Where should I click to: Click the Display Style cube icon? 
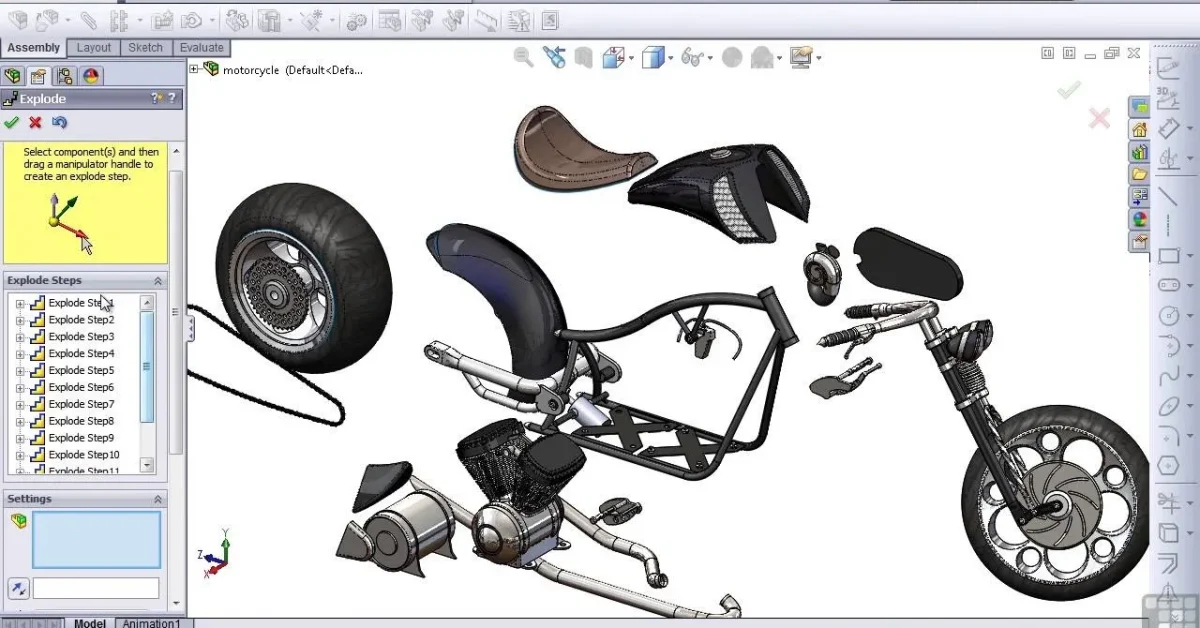pos(652,58)
